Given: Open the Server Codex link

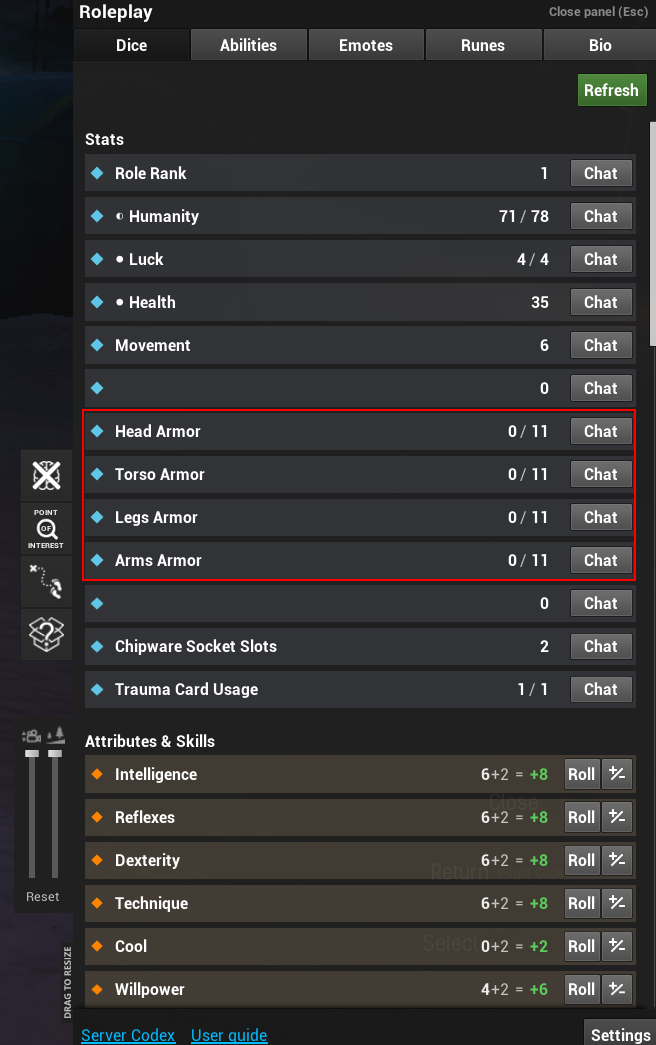Looking at the screenshot, I should 128,1035.
